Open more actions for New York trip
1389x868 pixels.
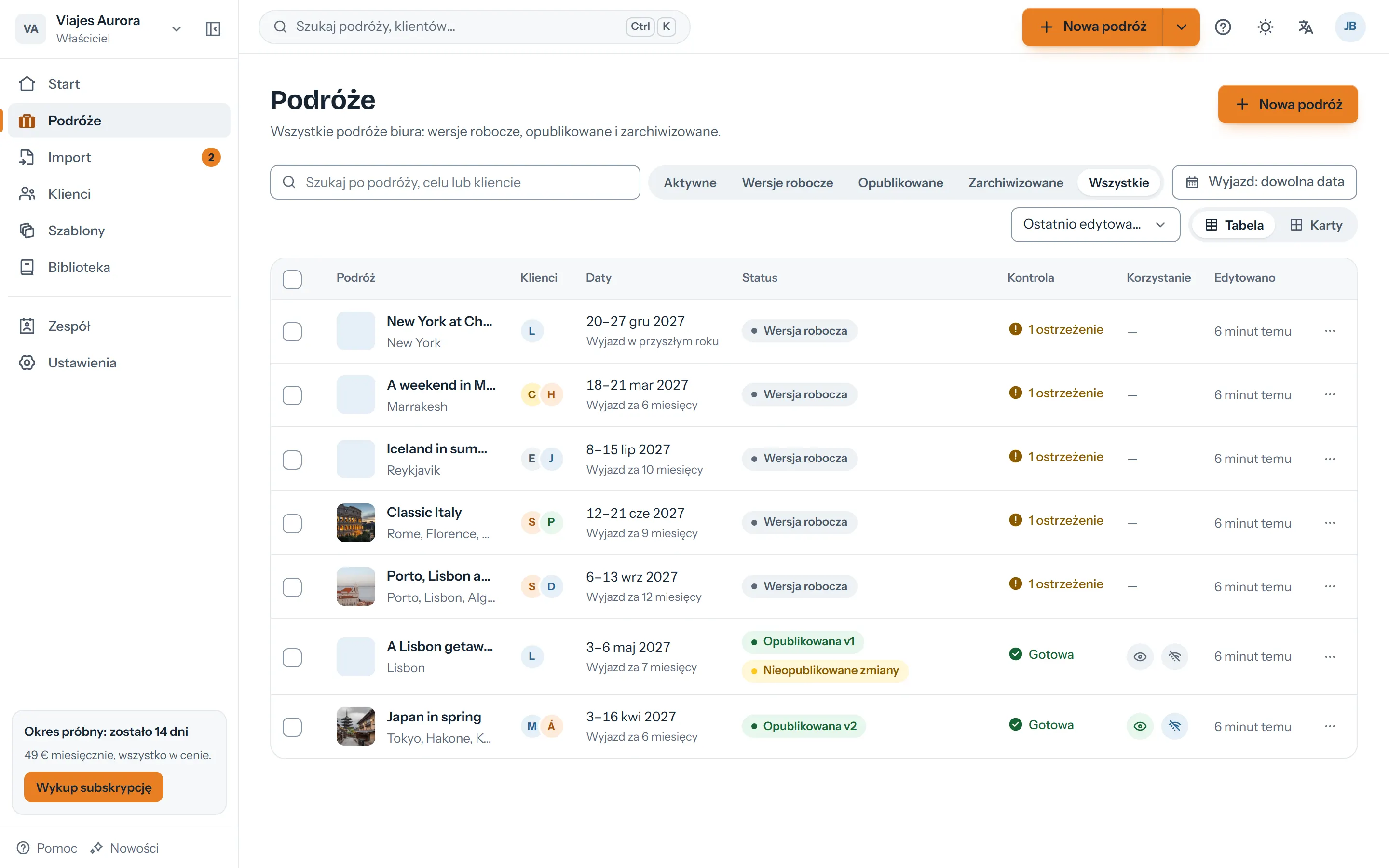point(1330,331)
